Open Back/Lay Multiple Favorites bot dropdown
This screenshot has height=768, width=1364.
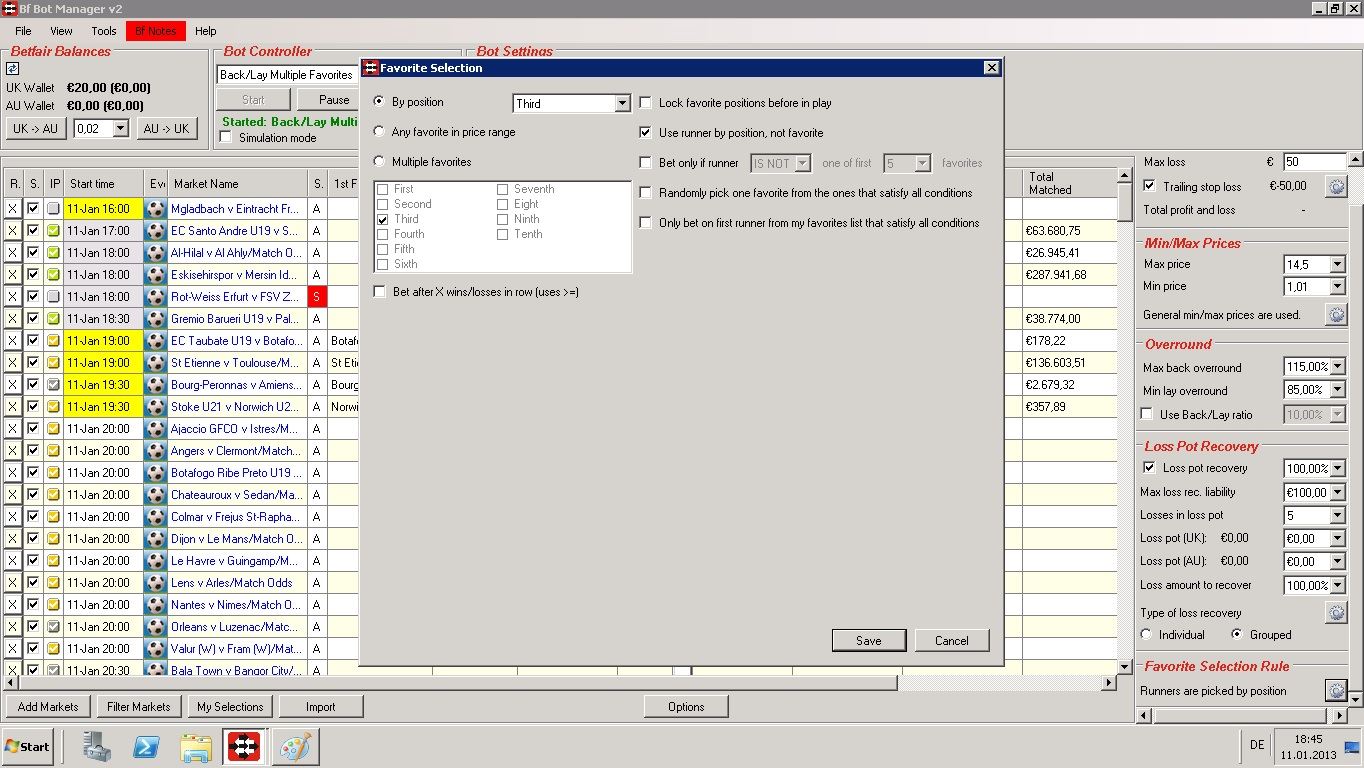[288, 75]
